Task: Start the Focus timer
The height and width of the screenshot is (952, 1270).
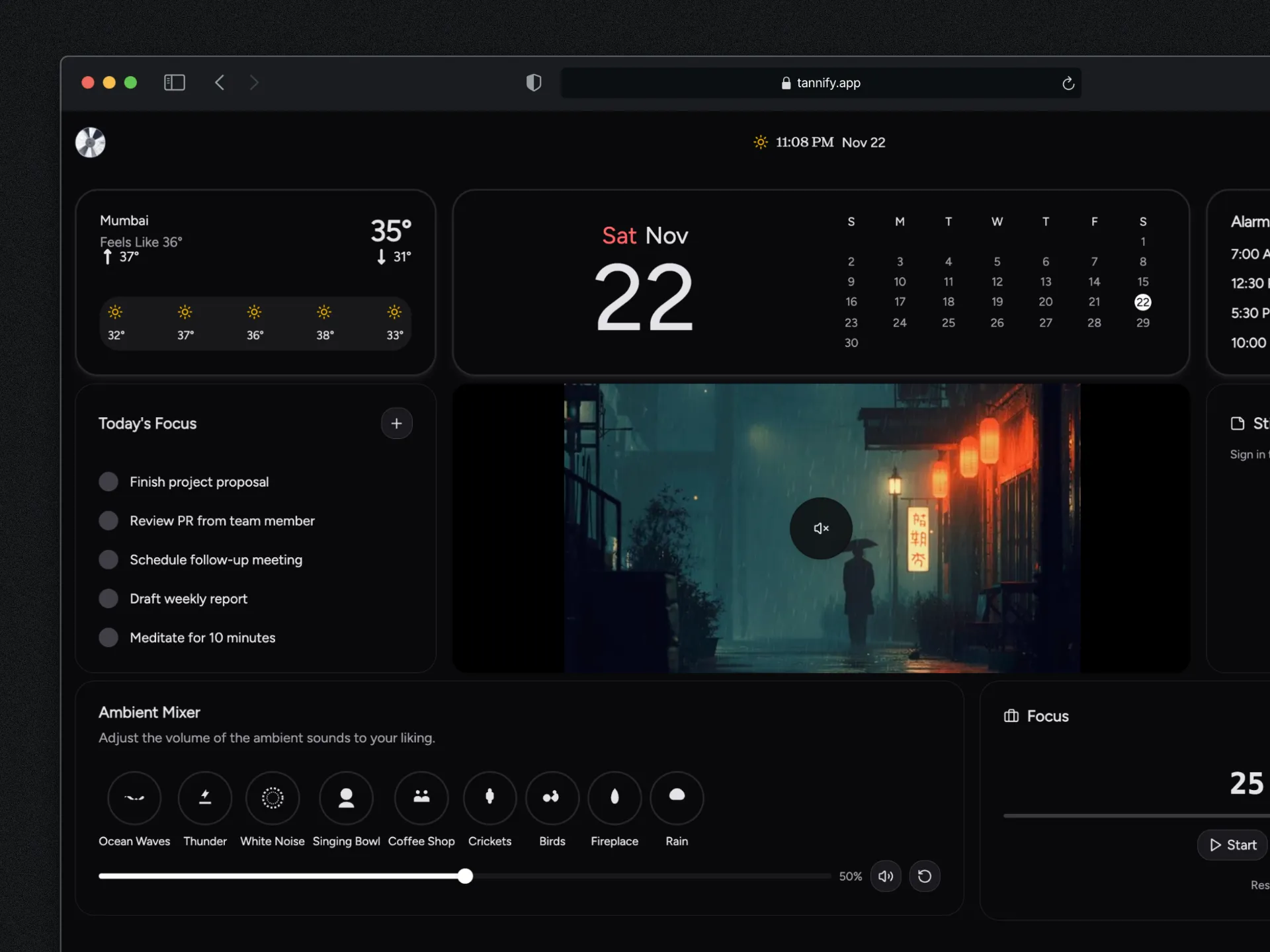Action: pyautogui.click(x=1232, y=845)
